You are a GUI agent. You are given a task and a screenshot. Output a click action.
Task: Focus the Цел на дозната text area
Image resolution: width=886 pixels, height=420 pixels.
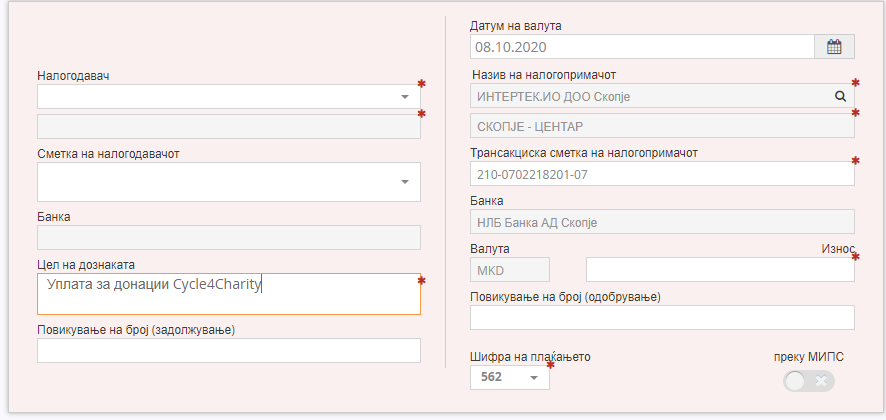coord(229,294)
